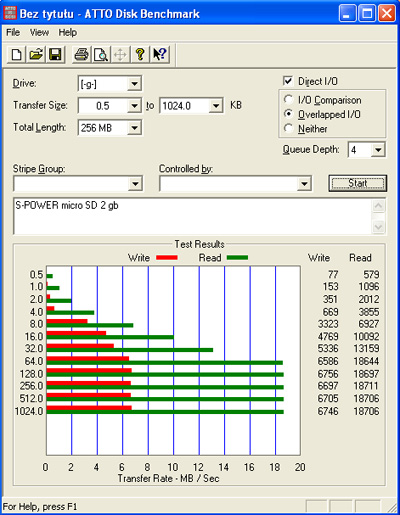
Task: Save results with the floppy disk icon
Action: 55,54
